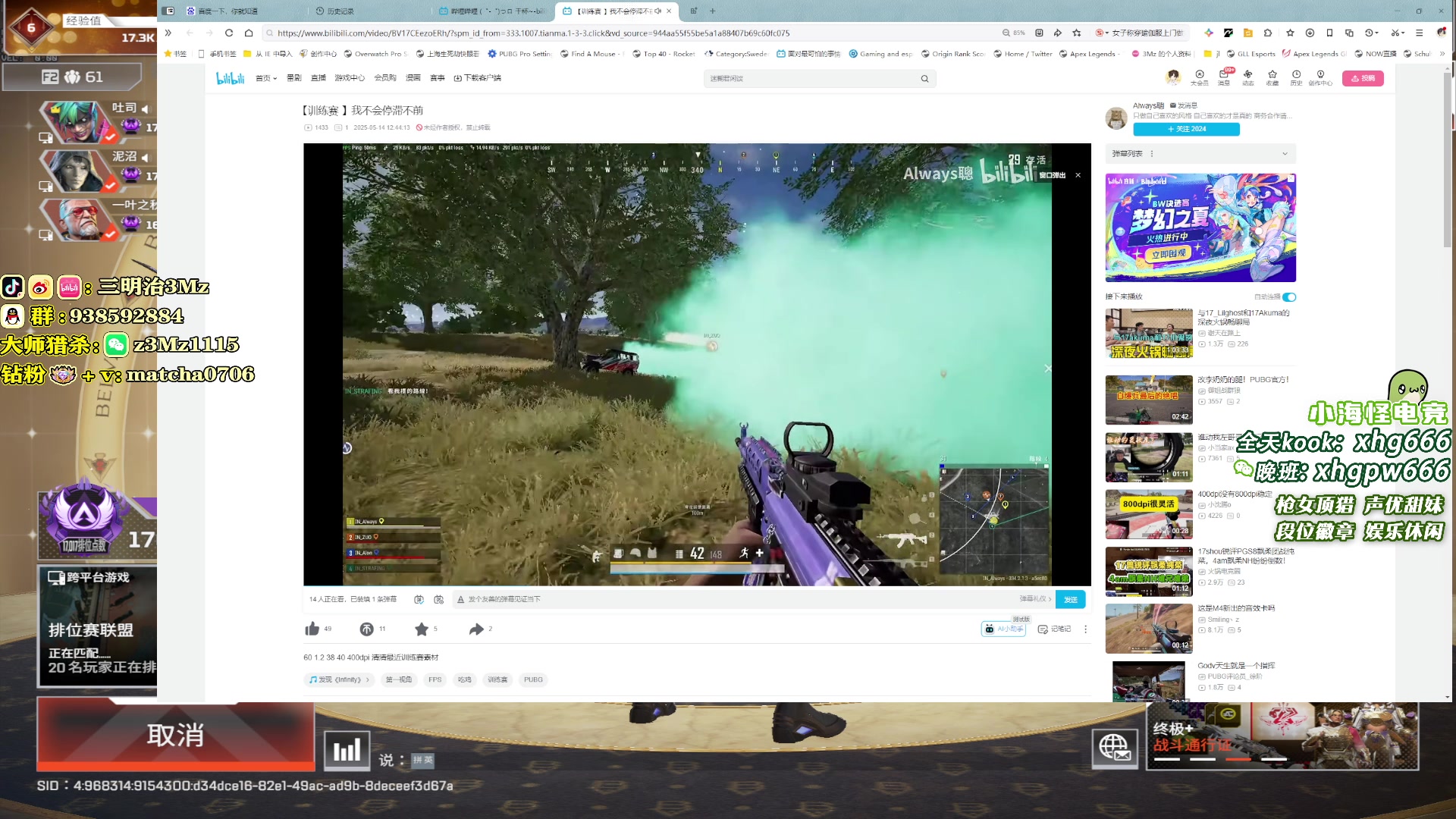
Task: Open the 动态 feed icon
Action: (x=1248, y=77)
